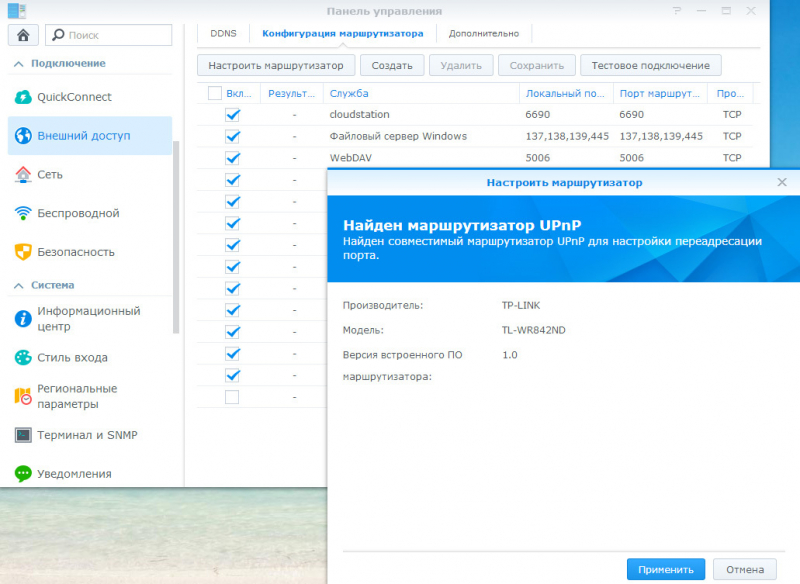Collapse the Система section
Viewport: 800px width, 584px height.
16,285
